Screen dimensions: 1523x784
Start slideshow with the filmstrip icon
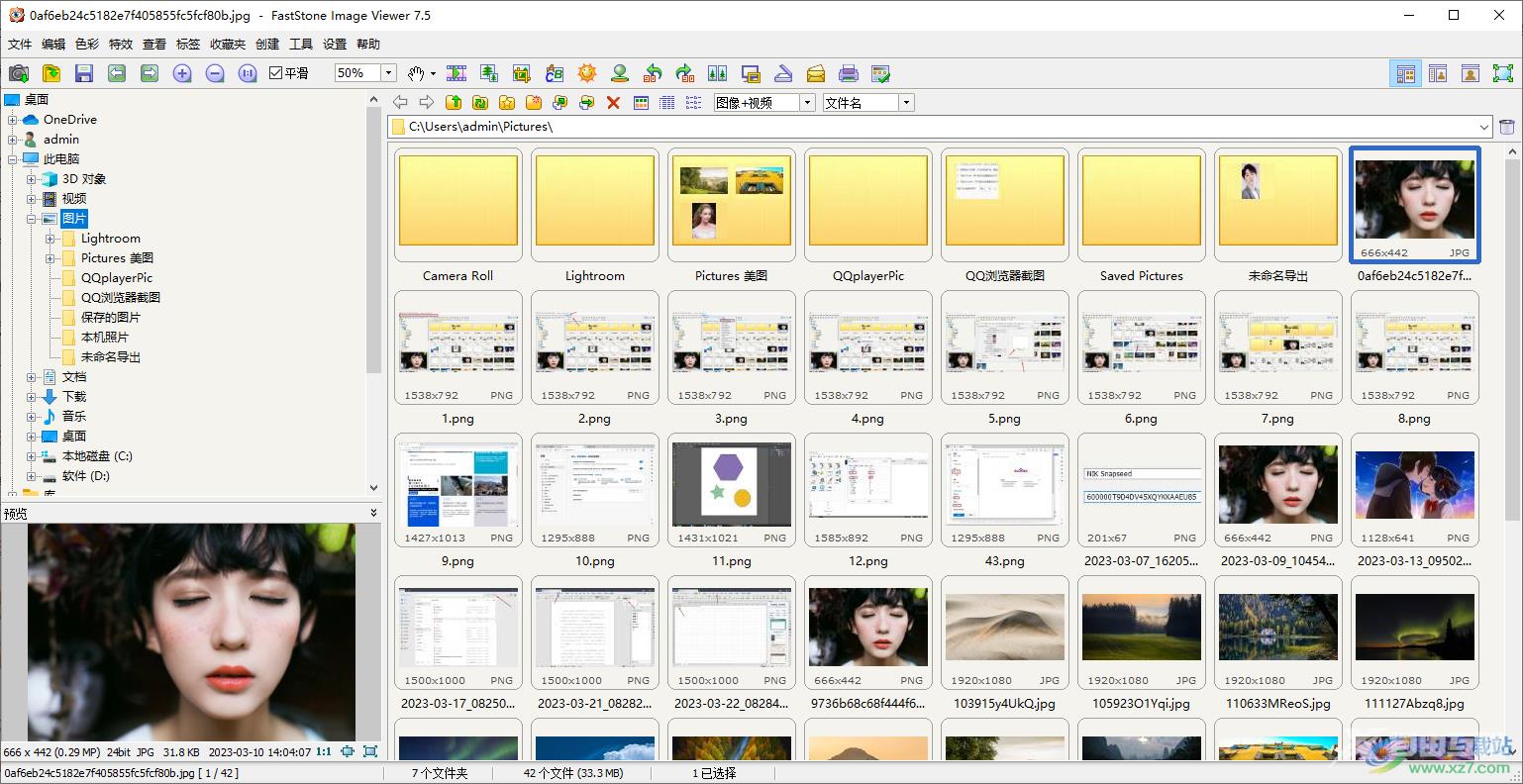coord(457,73)
